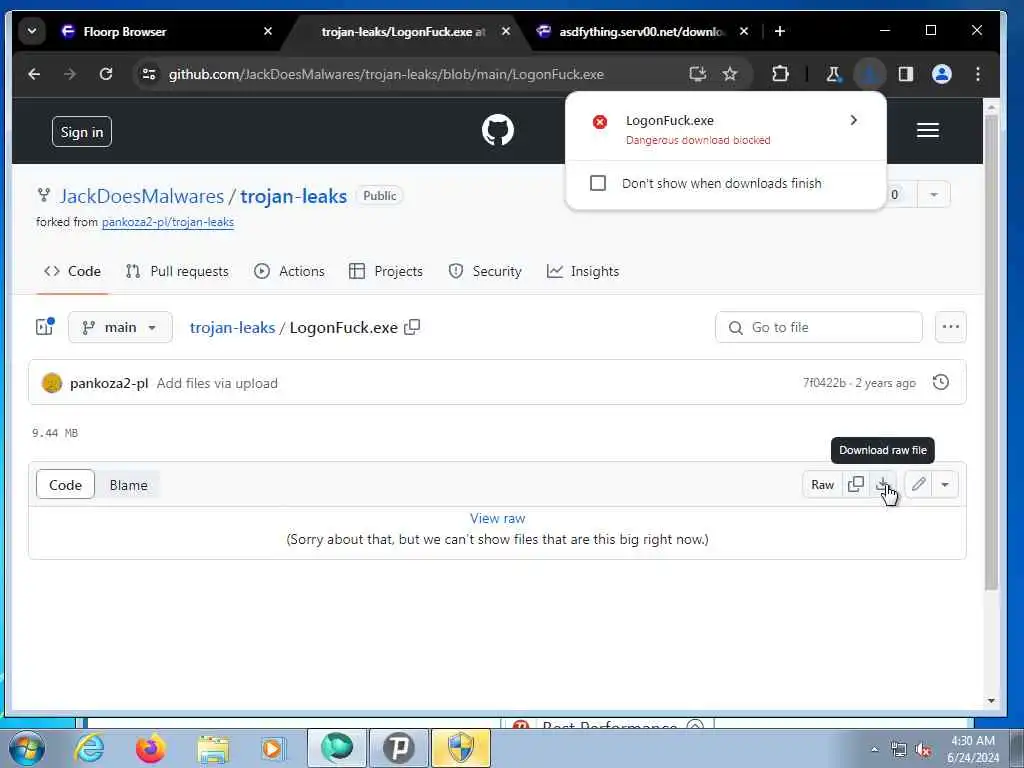Go back to previous page
Image resolution: width=1024 pixels, height=768 pixels.
[x=34, y=74]
